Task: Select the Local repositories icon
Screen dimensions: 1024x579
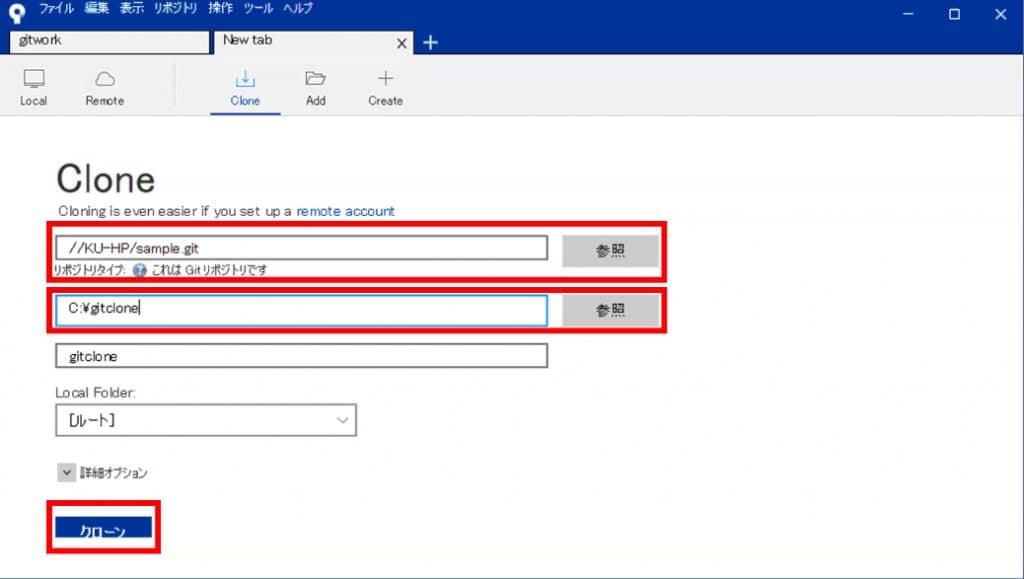Action: click(x=34, y=85)
